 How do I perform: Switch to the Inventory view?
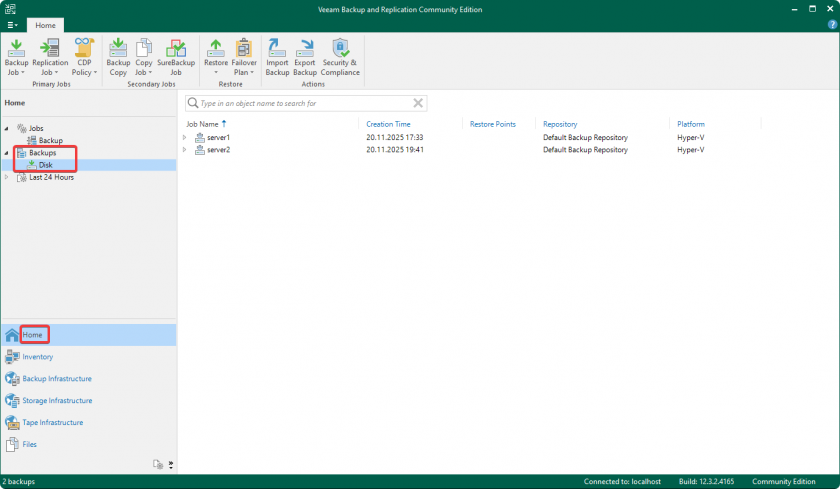(x=38, y=357)
